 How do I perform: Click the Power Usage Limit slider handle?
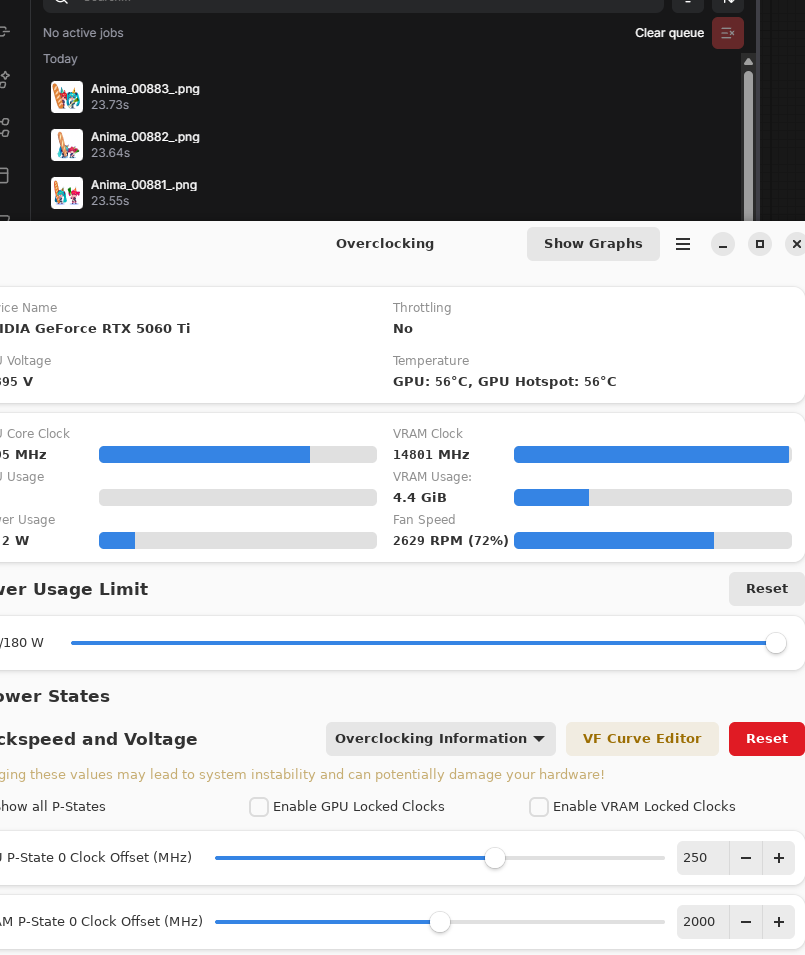tap(776, 643)
